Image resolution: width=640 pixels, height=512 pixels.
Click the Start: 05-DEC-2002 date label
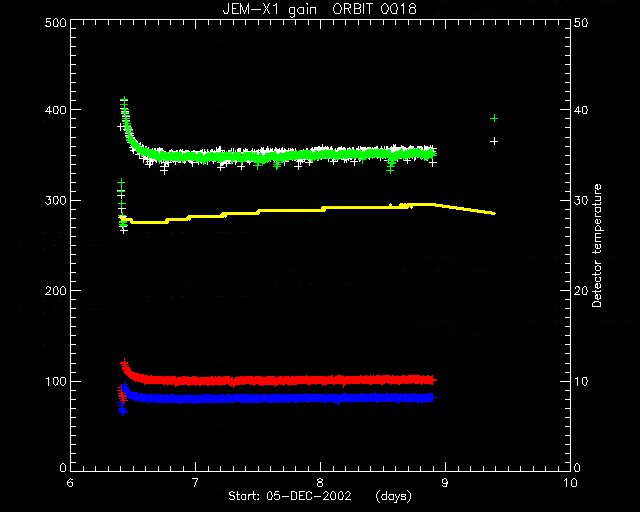[290, 496]
